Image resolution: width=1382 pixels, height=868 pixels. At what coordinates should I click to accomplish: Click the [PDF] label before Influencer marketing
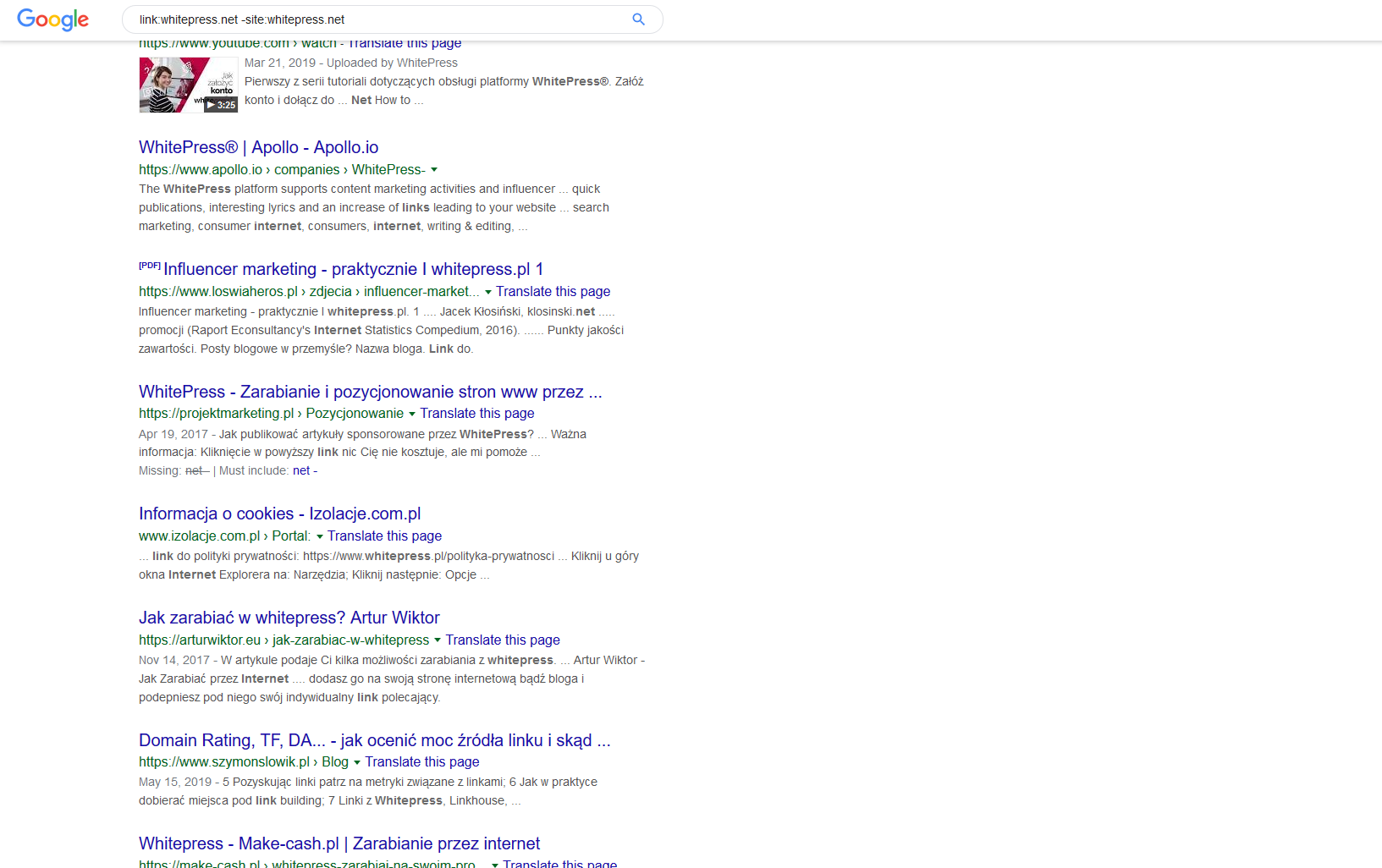[150, 265]
